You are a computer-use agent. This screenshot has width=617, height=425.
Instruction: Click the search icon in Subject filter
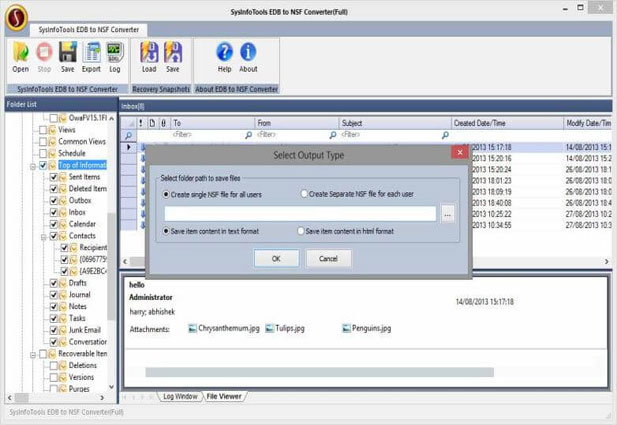(445, 135)
